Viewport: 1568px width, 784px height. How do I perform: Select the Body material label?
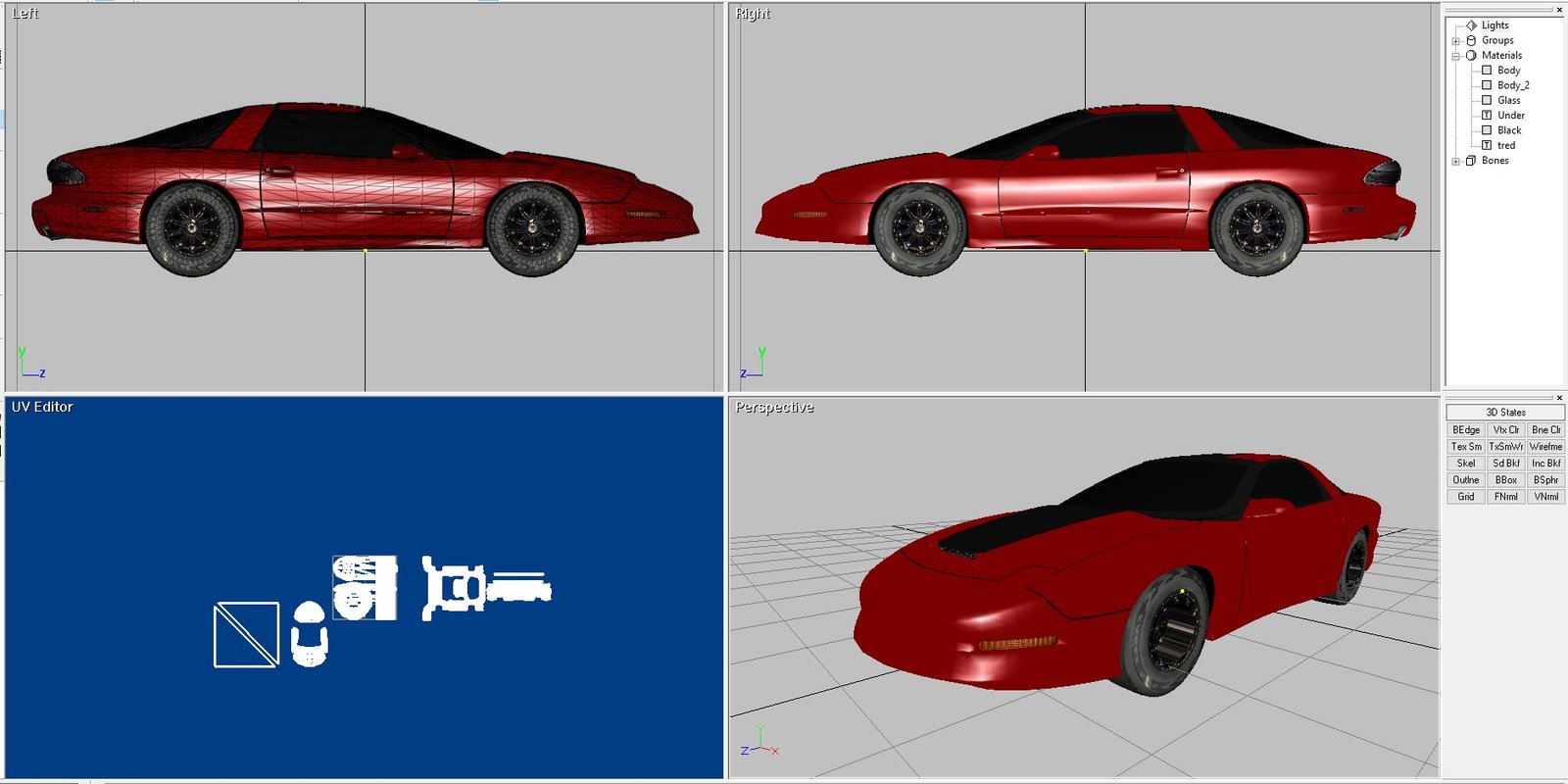coord(1508,71)
